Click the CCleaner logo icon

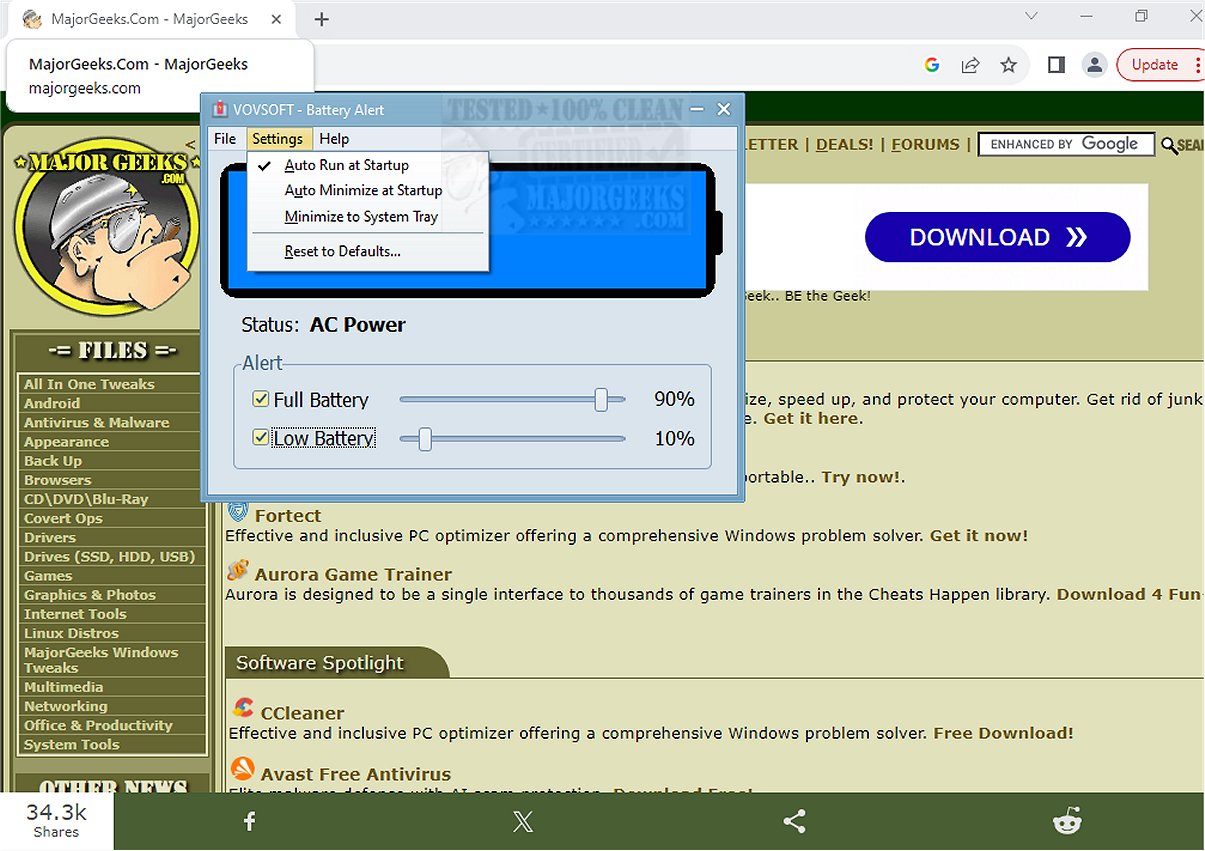coord(242,709)
